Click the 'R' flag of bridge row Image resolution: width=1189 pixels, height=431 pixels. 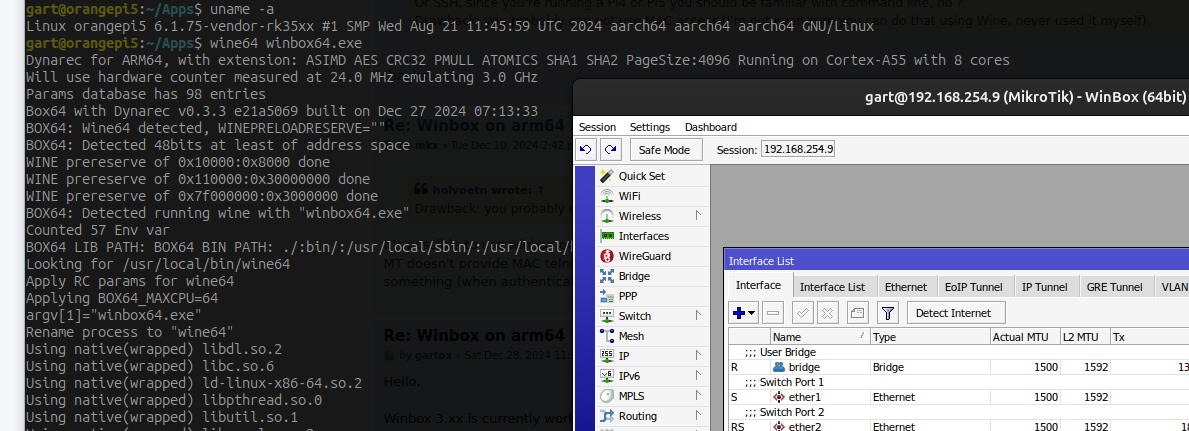click(x=734, y=367)
